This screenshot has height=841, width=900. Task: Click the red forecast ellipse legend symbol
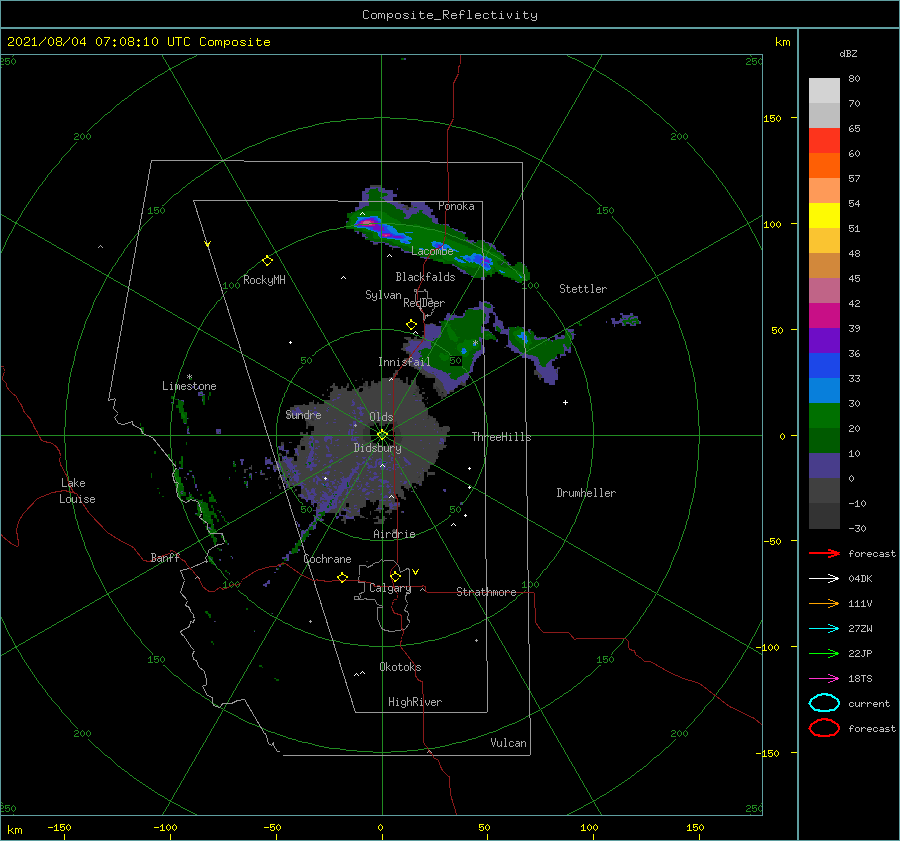[824, 728]
